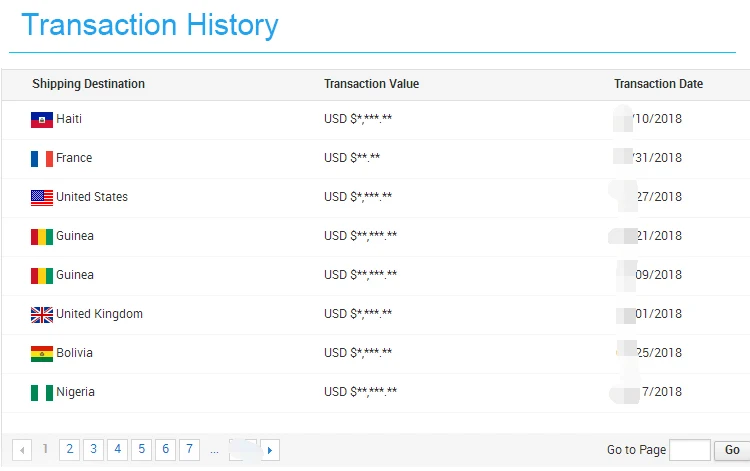Click the previous page arrow
The height and width of the screenshot is (471, 750).
pos(22,451)
